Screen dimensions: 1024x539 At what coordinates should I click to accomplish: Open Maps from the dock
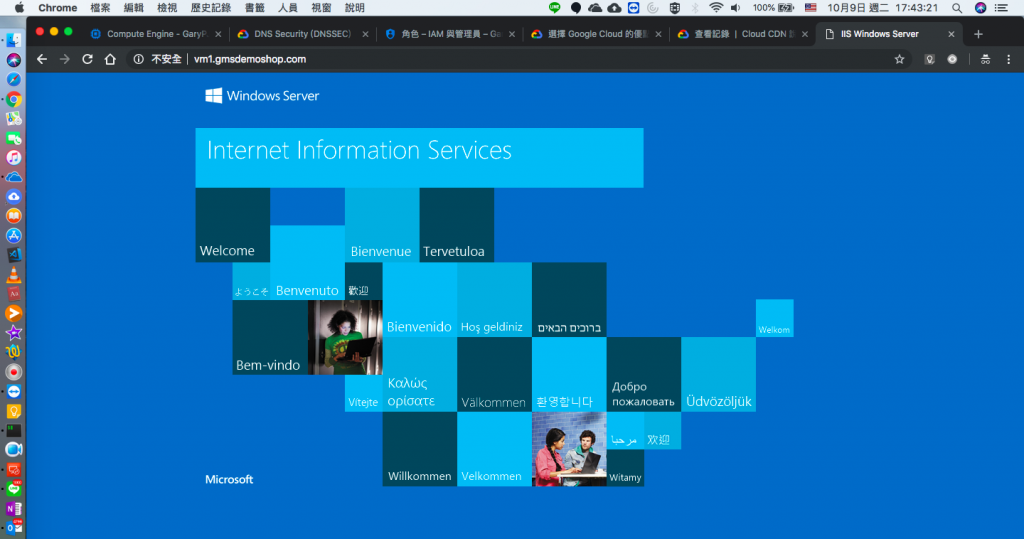pos(14,118)
